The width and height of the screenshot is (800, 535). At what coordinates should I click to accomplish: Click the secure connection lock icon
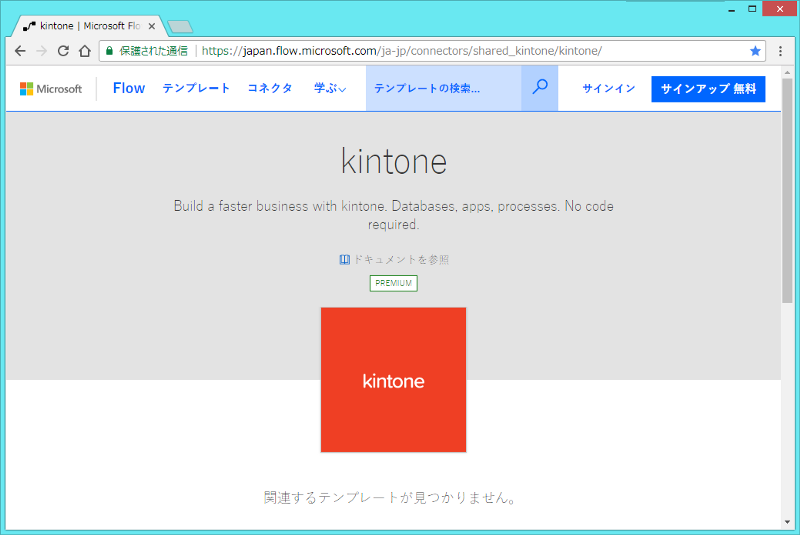pos(110,51)
